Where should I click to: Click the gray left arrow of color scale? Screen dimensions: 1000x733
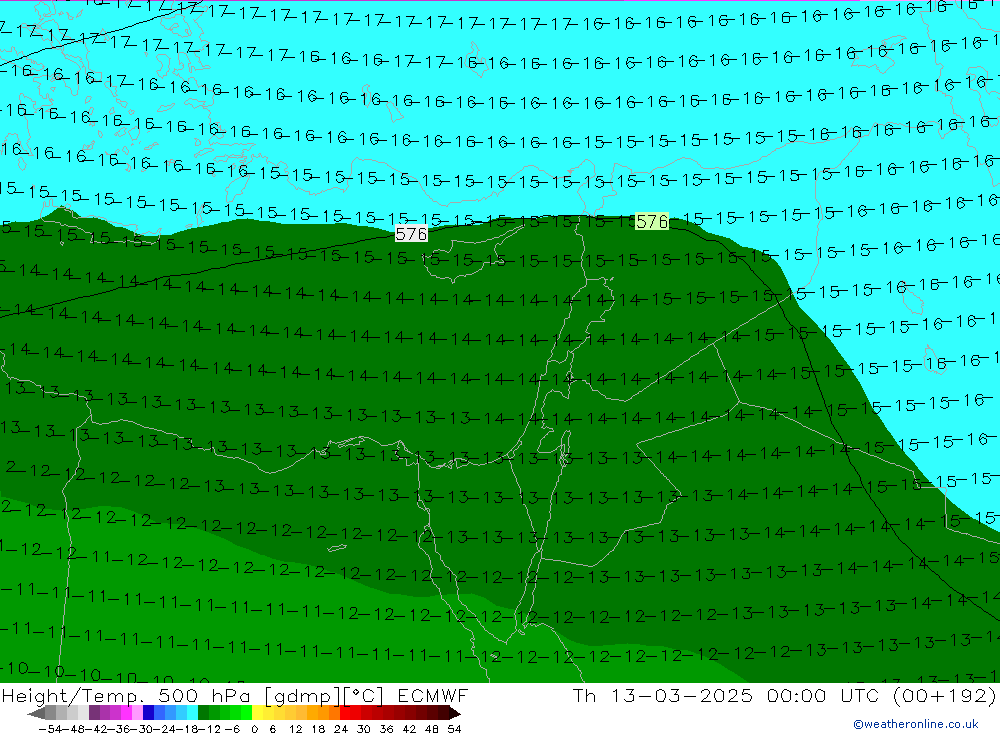pos(36,714)
